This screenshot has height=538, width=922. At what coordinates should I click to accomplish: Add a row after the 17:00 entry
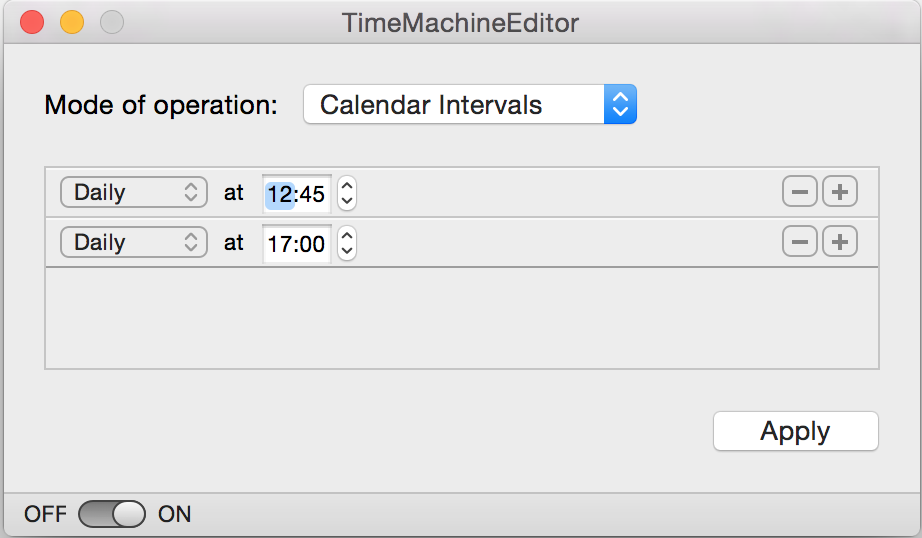tap(840, 242)
